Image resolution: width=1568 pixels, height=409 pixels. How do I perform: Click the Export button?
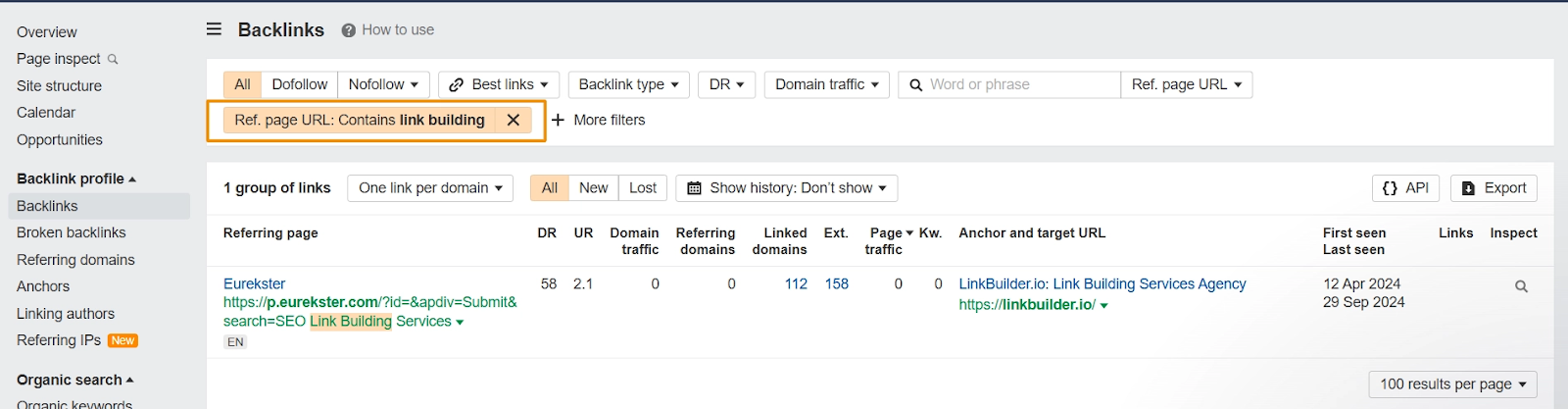[1494, 188]
